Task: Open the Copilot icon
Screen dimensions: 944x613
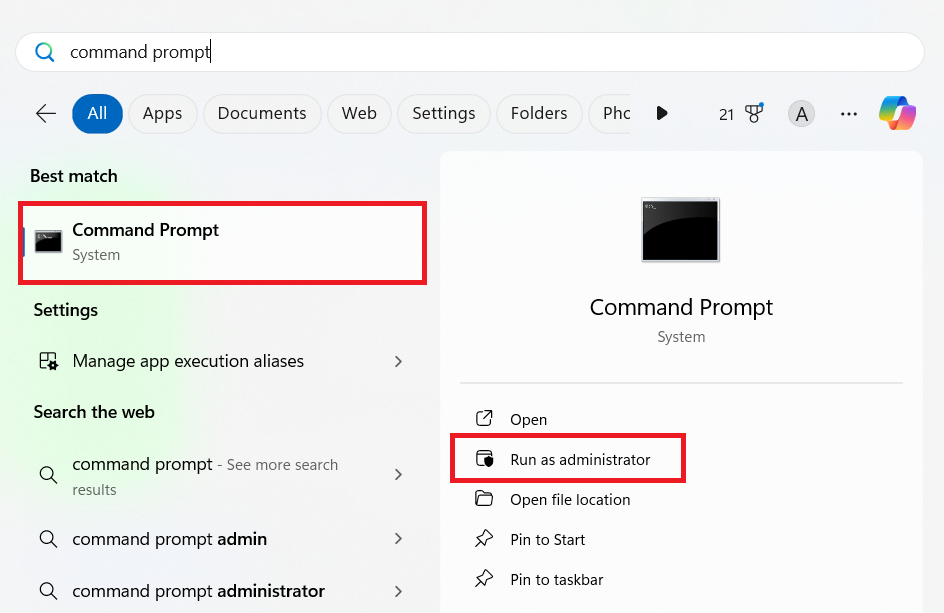Action: (897, 113)
